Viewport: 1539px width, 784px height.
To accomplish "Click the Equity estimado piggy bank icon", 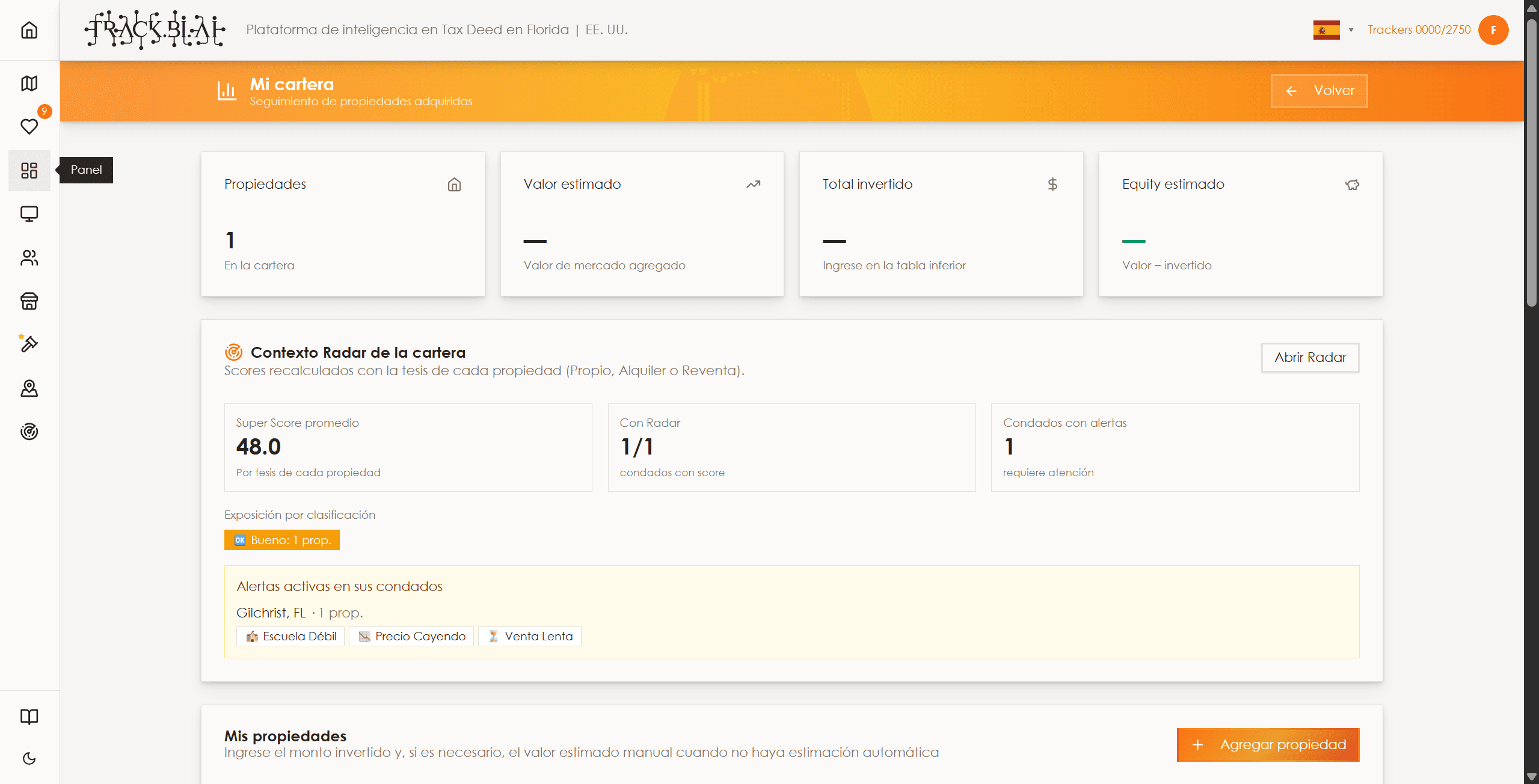I will coord(1352,185).
